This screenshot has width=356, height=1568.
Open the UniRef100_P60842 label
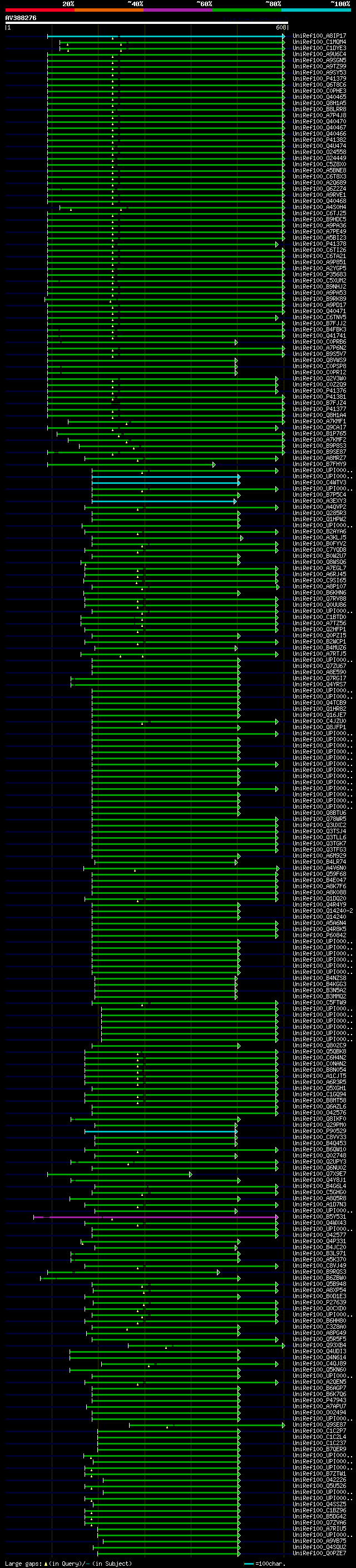(x=319, y=935)
